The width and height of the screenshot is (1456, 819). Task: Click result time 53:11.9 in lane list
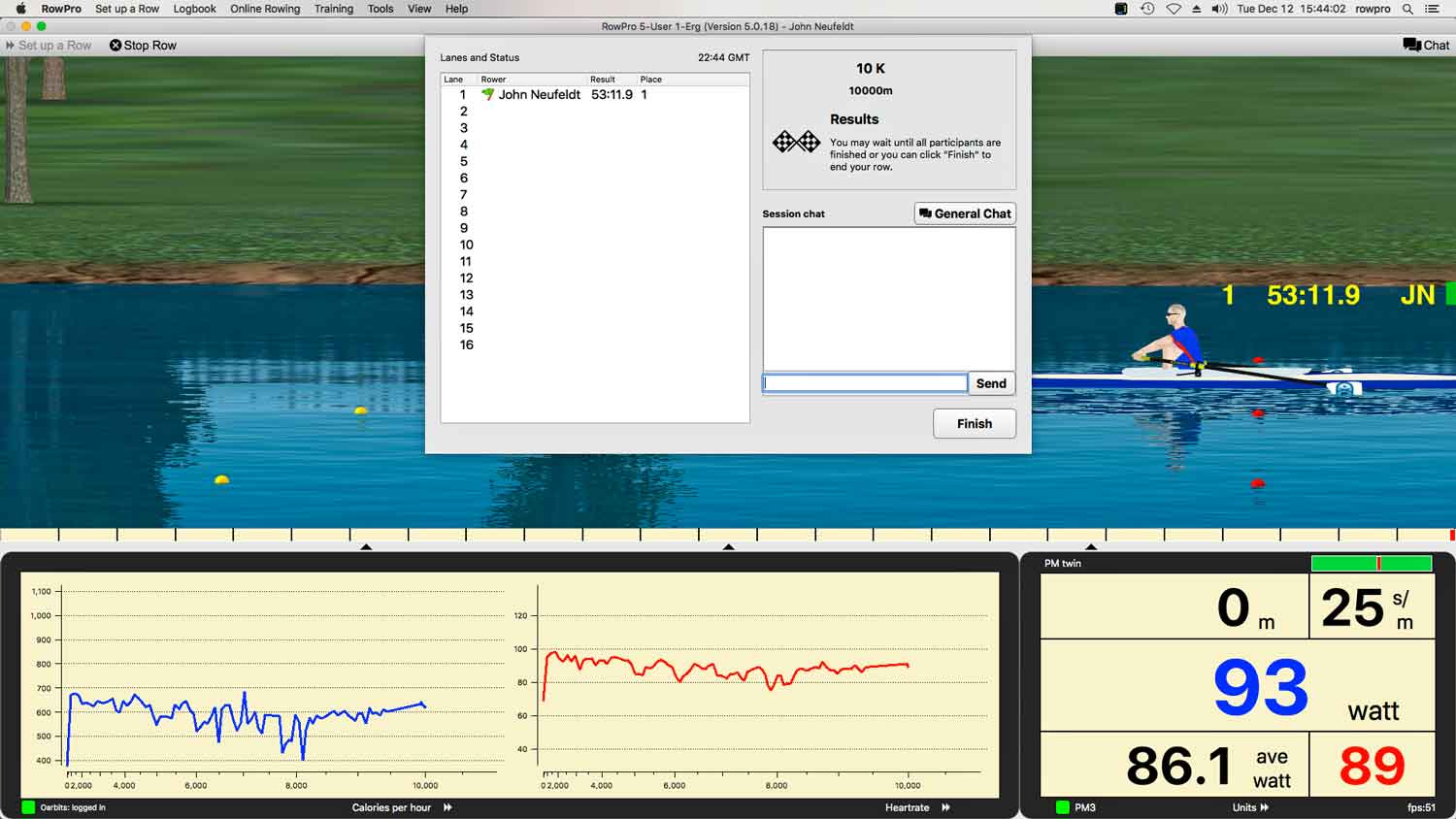612,95
